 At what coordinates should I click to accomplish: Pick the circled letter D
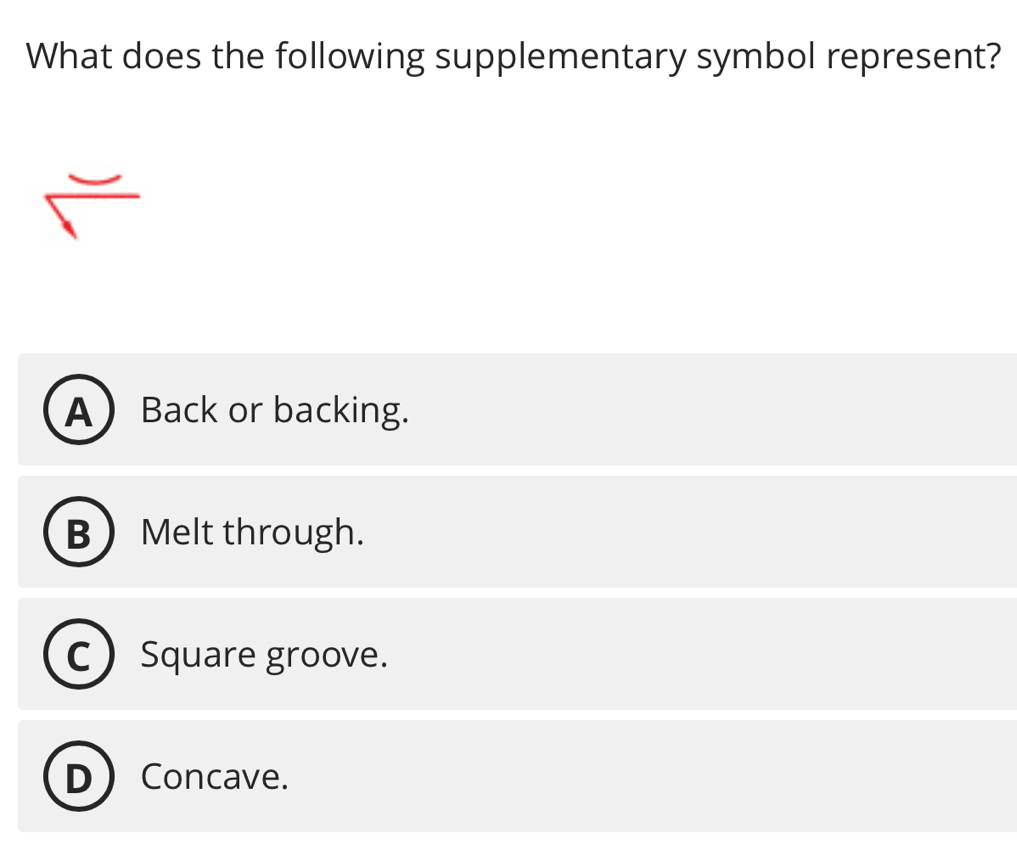click(x=77, y=777)
